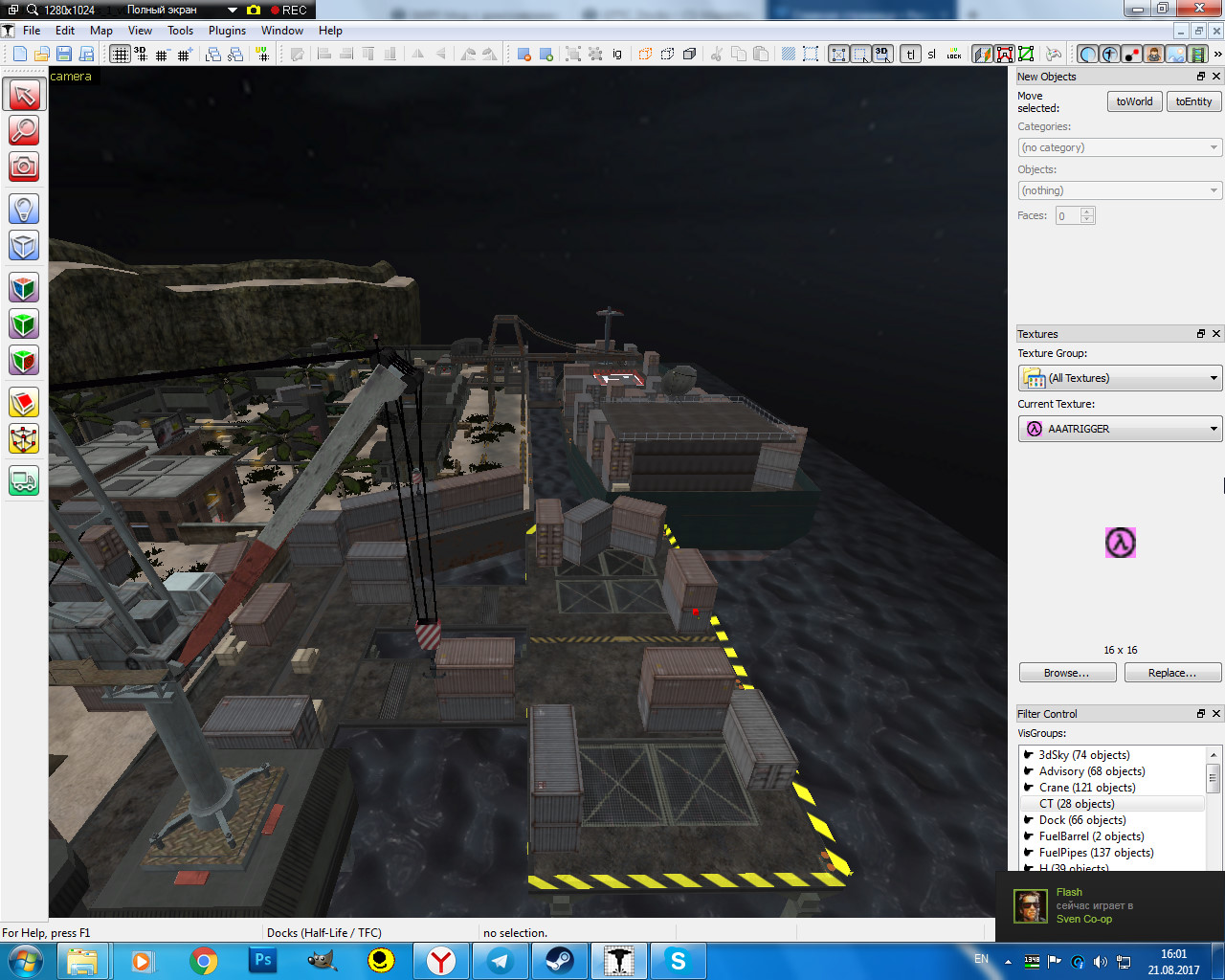1225x980 pixels.
Task: Open a map with the folder icon
Action: pos(41,55)
